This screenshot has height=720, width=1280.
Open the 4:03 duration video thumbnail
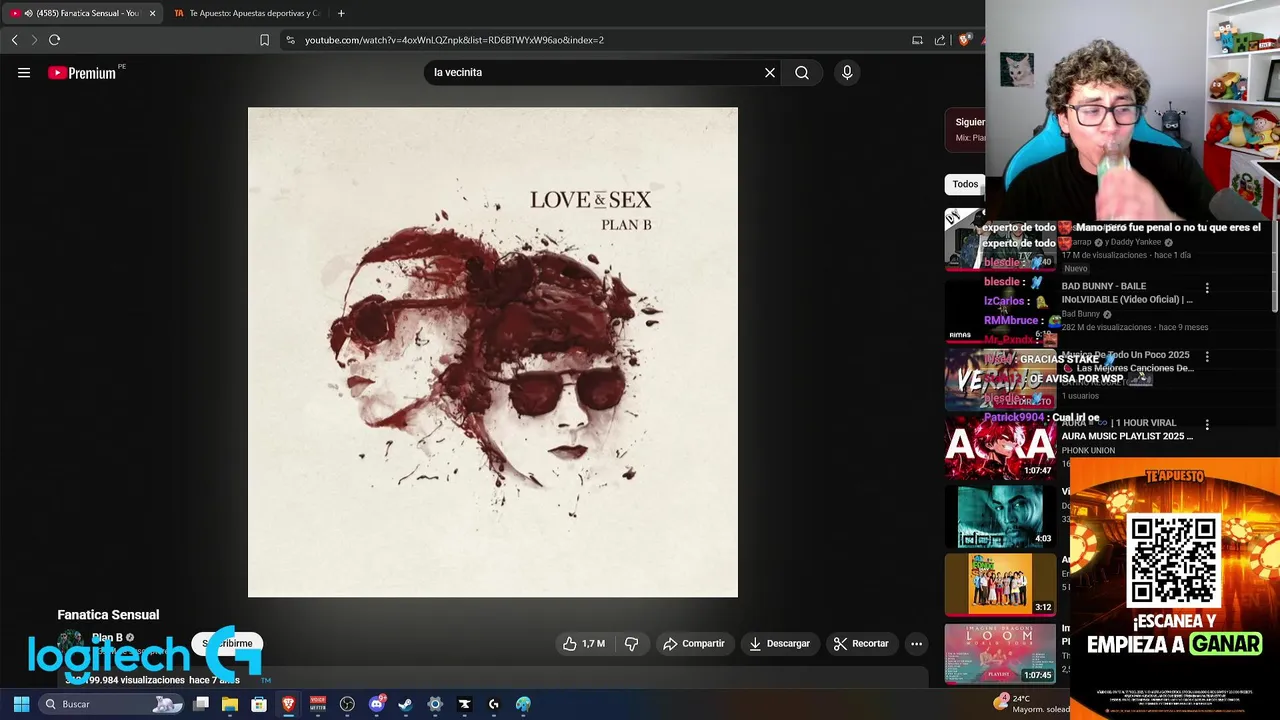(1000, 516)
